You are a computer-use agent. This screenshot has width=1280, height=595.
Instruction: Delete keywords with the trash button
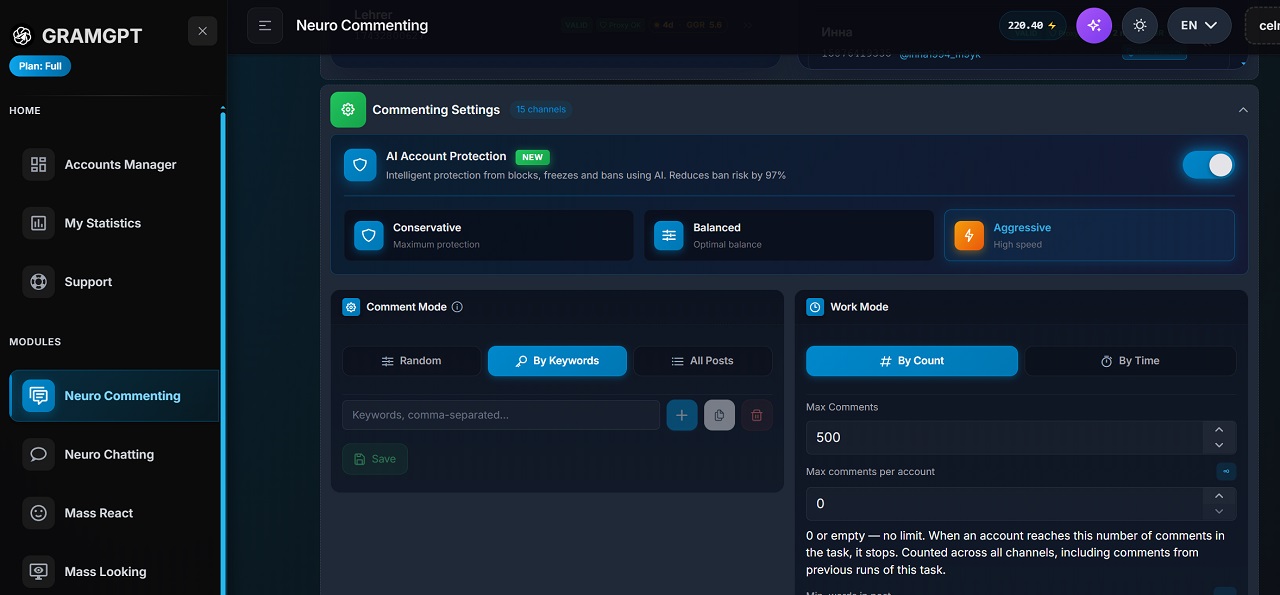click(757, 415)
